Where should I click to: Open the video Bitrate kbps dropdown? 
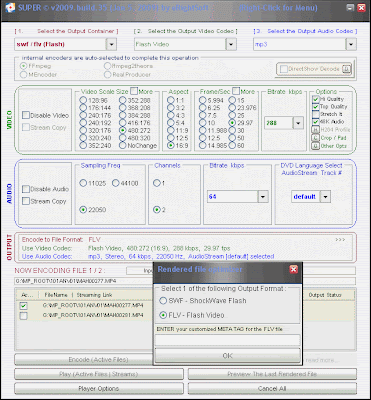[298, 123]
